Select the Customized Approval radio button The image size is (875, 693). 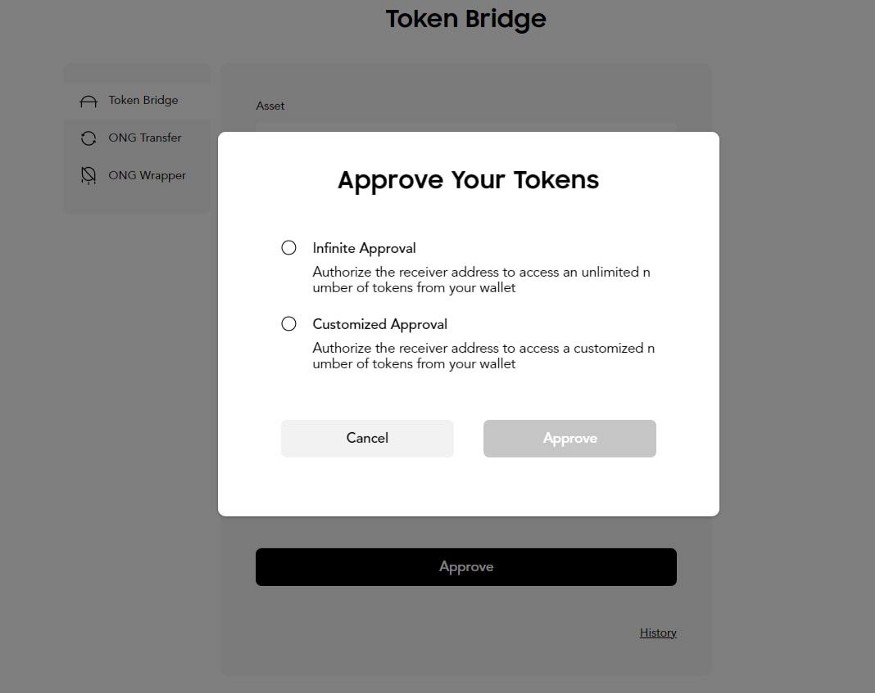[x=289, y=324]
